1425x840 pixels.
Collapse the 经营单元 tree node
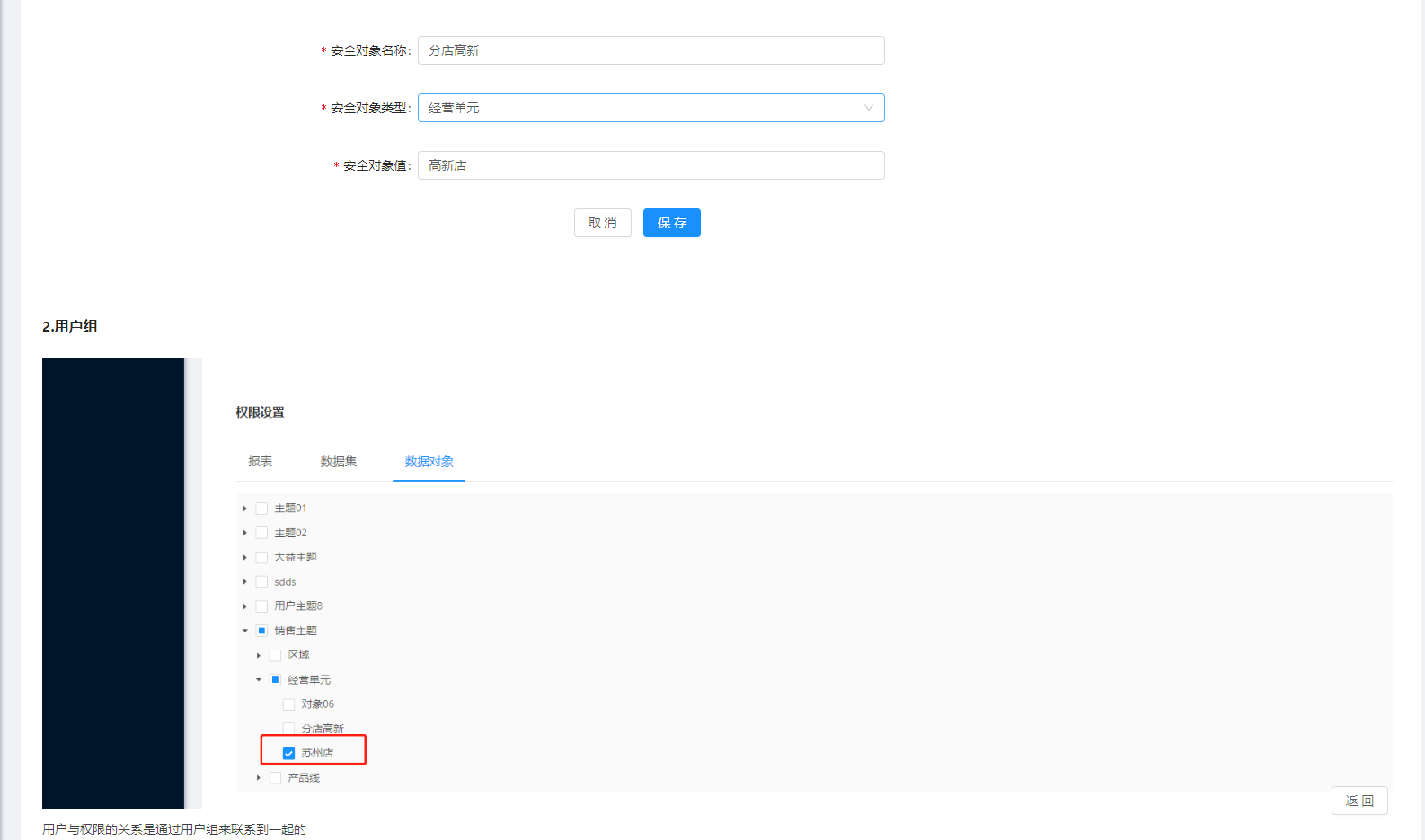click(x=259, y=680)
